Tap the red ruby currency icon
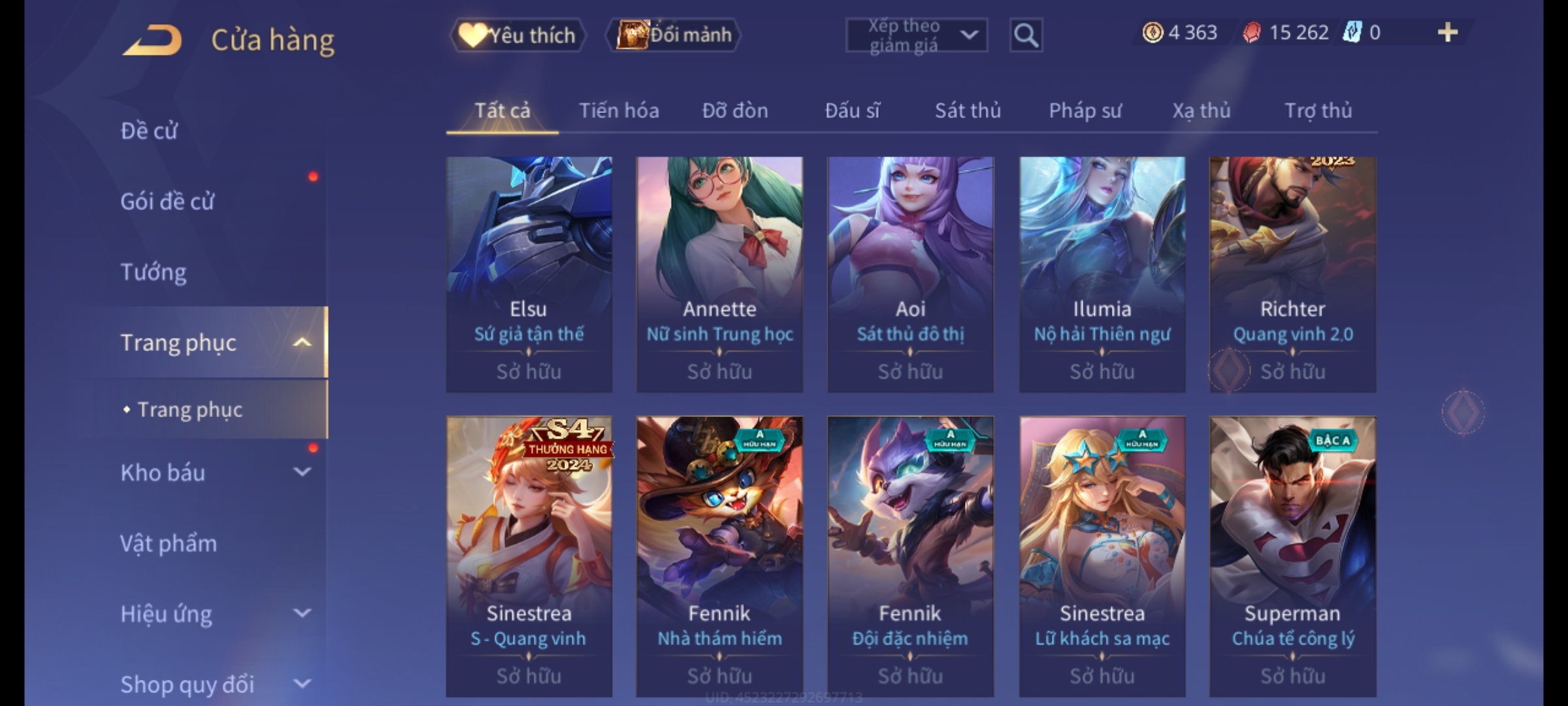This screenshot has height=706, width=1568. click(x=1251, y=32)
